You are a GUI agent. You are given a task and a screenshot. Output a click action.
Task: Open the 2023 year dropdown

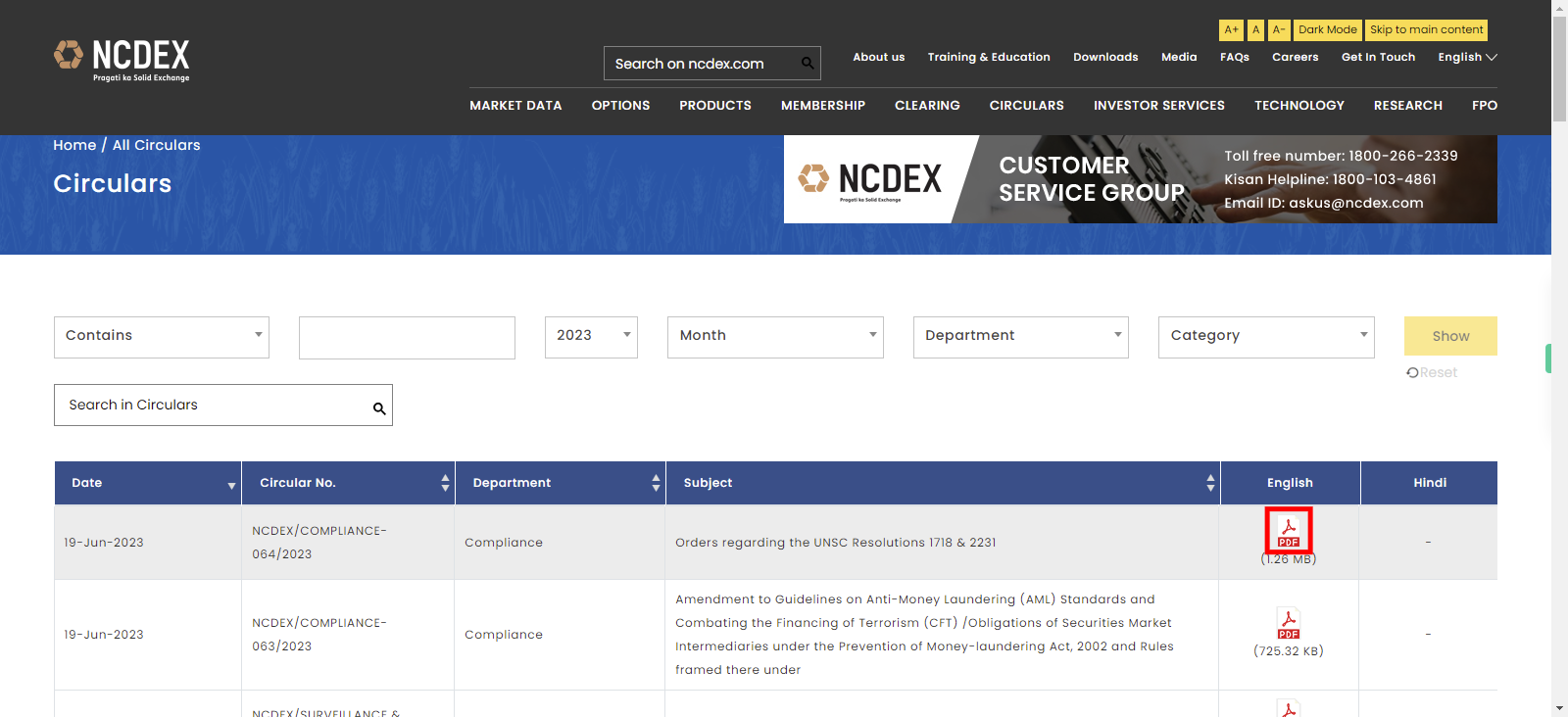591,337
